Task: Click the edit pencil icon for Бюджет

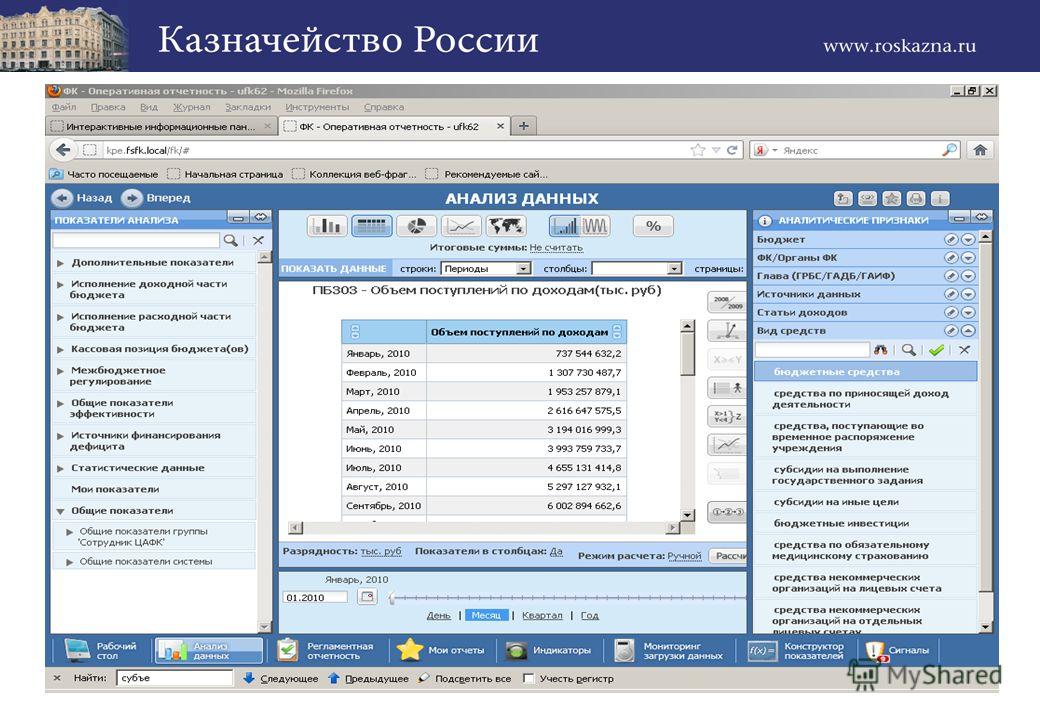Action: (951, 239)
